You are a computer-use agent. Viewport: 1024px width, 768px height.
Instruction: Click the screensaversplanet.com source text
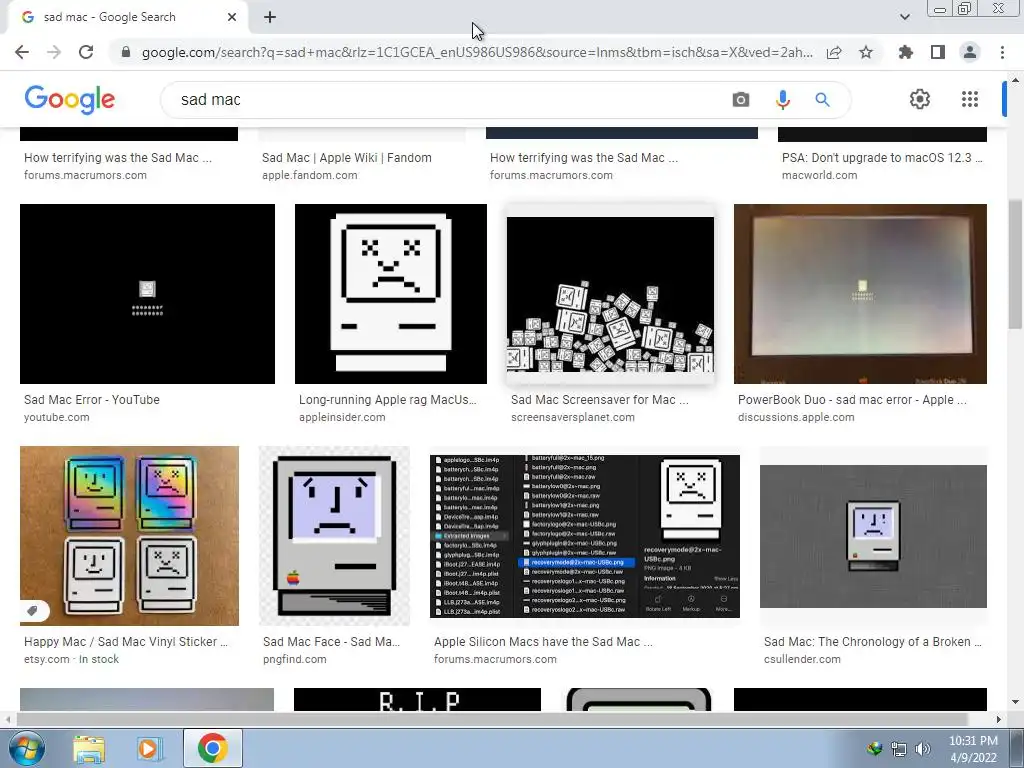pyautogui.click(x=573, y=417)
